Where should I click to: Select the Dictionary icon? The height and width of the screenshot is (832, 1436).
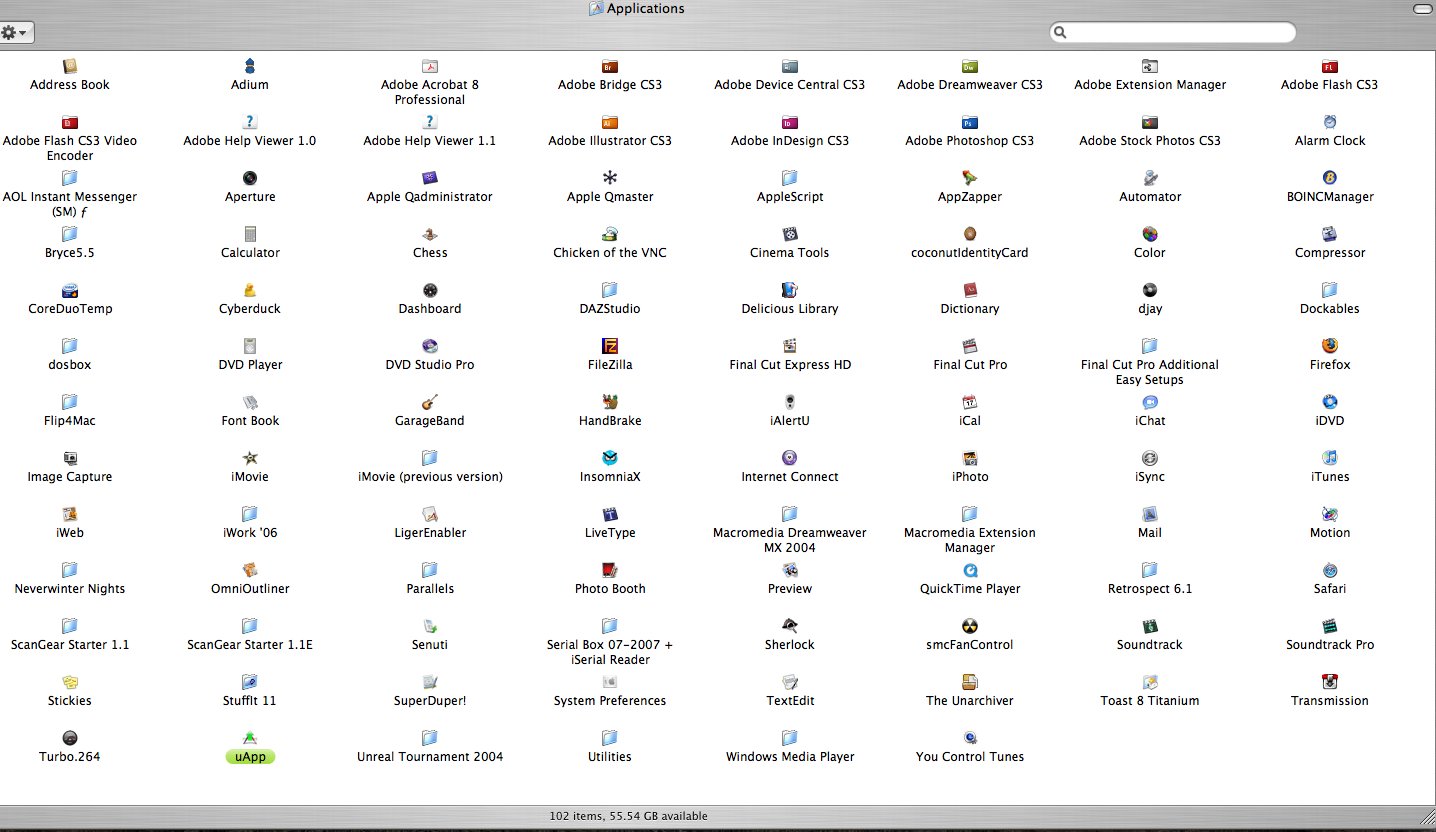pos(970,290)
